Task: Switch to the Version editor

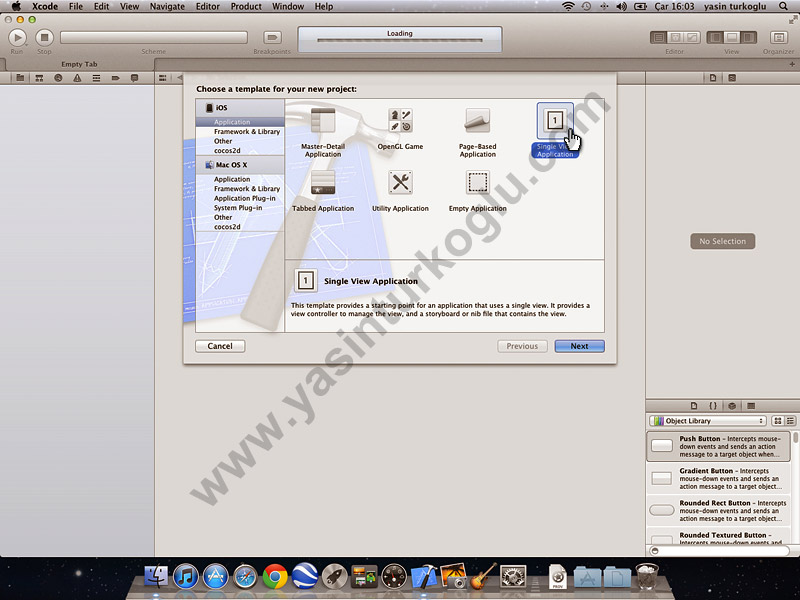Action: [x=692, y=37]
